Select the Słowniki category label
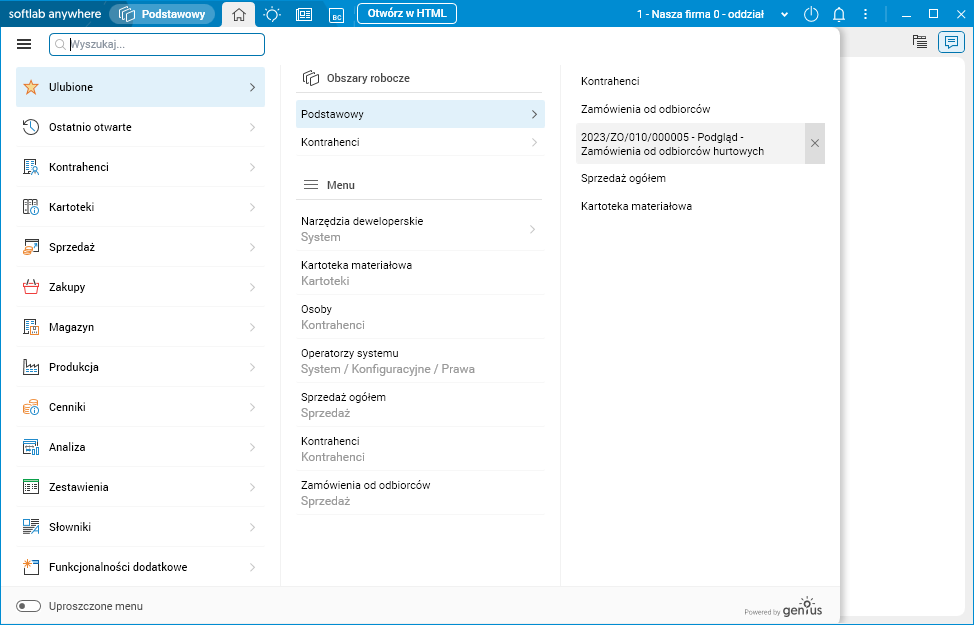This screenshot has width=974, height=625. point(70,527)
